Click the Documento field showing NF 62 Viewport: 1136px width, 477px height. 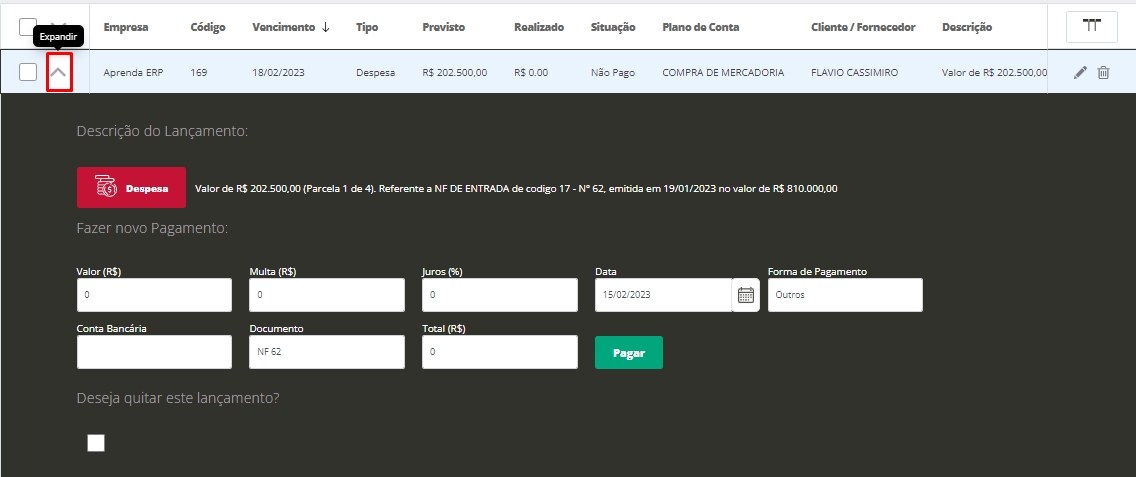click(x=327, y=352)
